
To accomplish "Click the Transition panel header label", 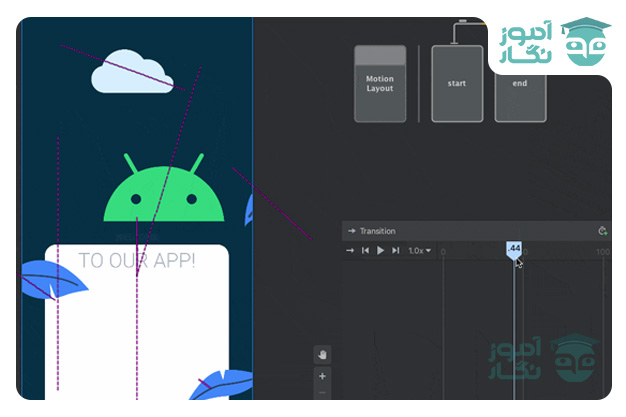I will point(377,231).
